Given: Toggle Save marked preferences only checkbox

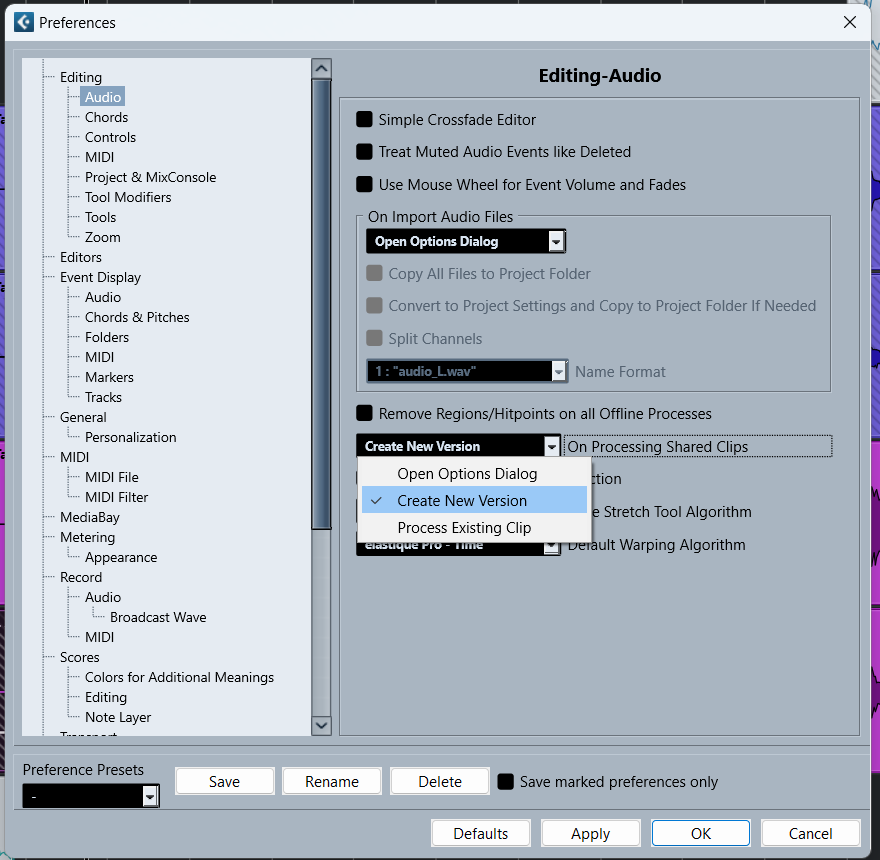Looking at the screenshot, I should click(x=506, y=781).
